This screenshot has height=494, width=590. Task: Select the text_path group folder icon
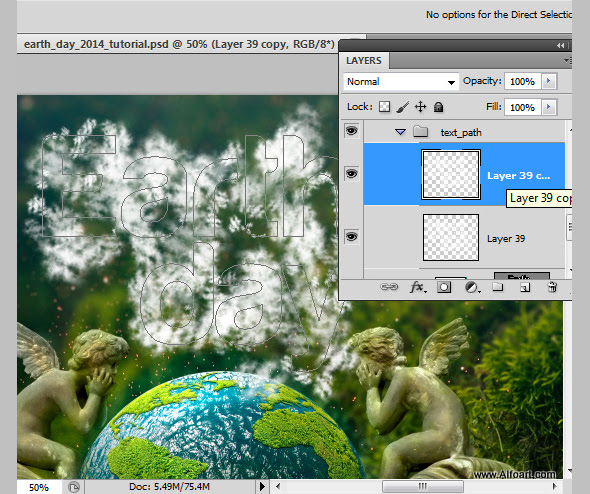tap(420, 132)
